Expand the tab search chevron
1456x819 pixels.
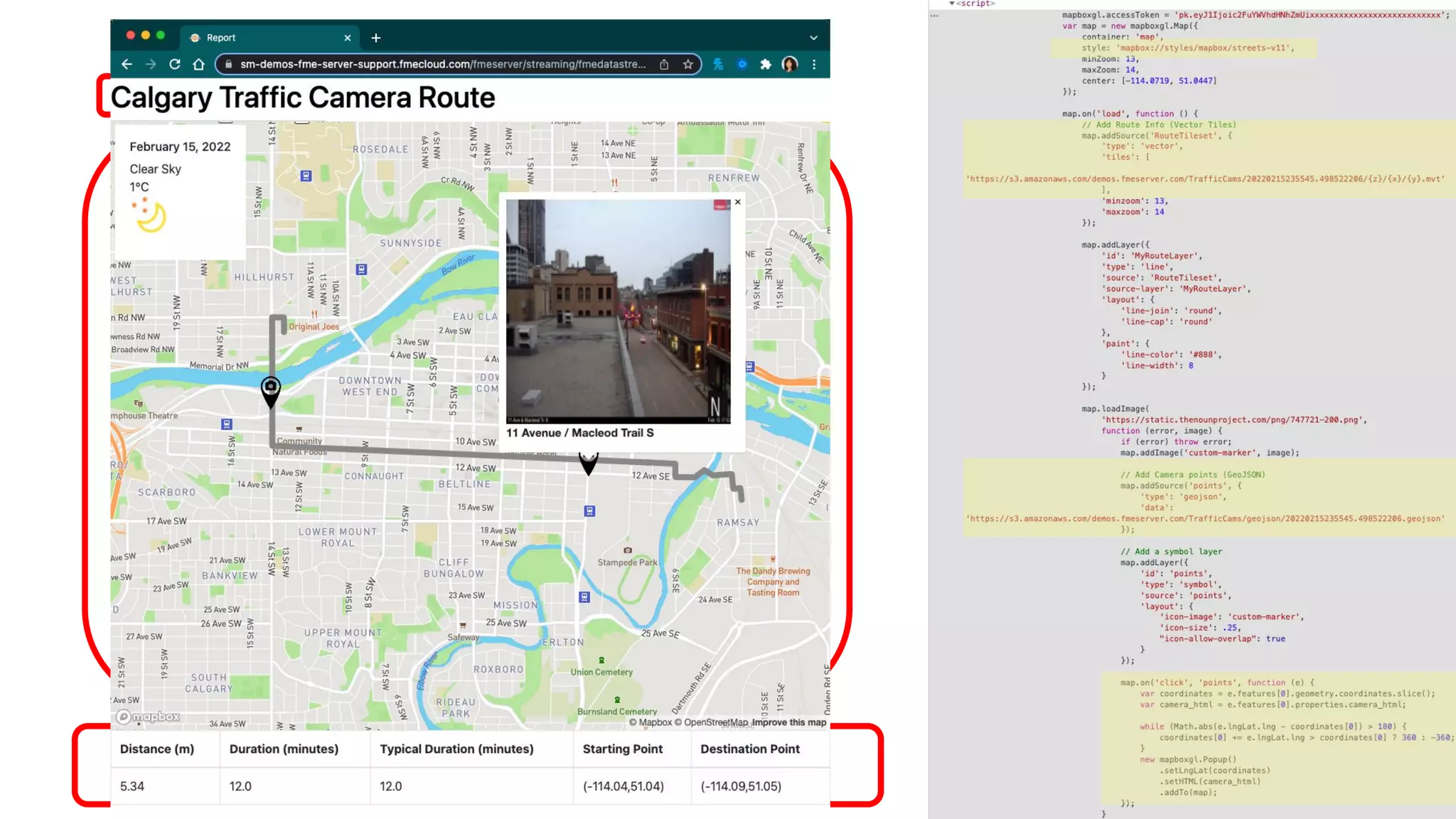click(x=813, y=38)
